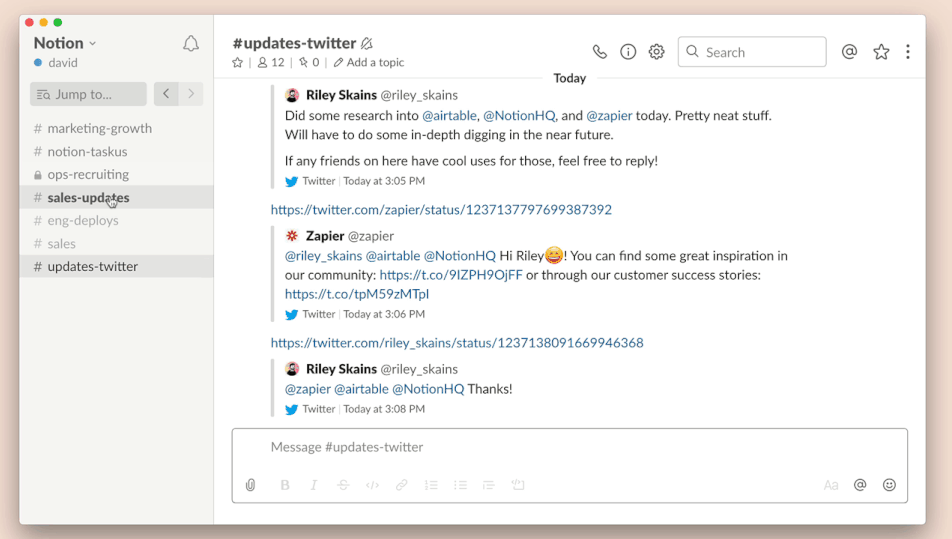Click into the Search field
The height and width of the screenshot is (539, 952).
click(x=752, y=52)
